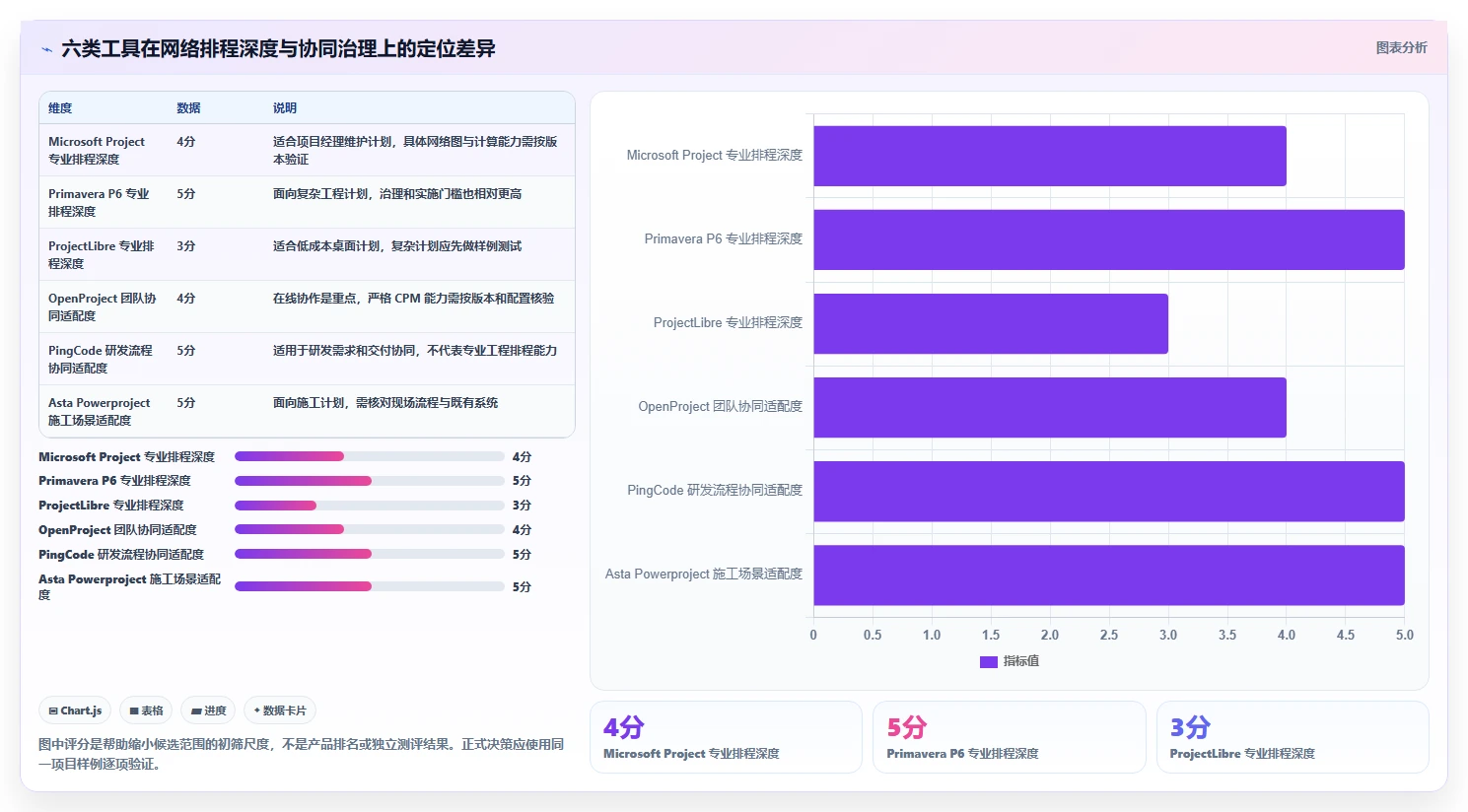
Task: Click the 表格 tag chip
Action: pyautogui.click(x=146, y=710)
